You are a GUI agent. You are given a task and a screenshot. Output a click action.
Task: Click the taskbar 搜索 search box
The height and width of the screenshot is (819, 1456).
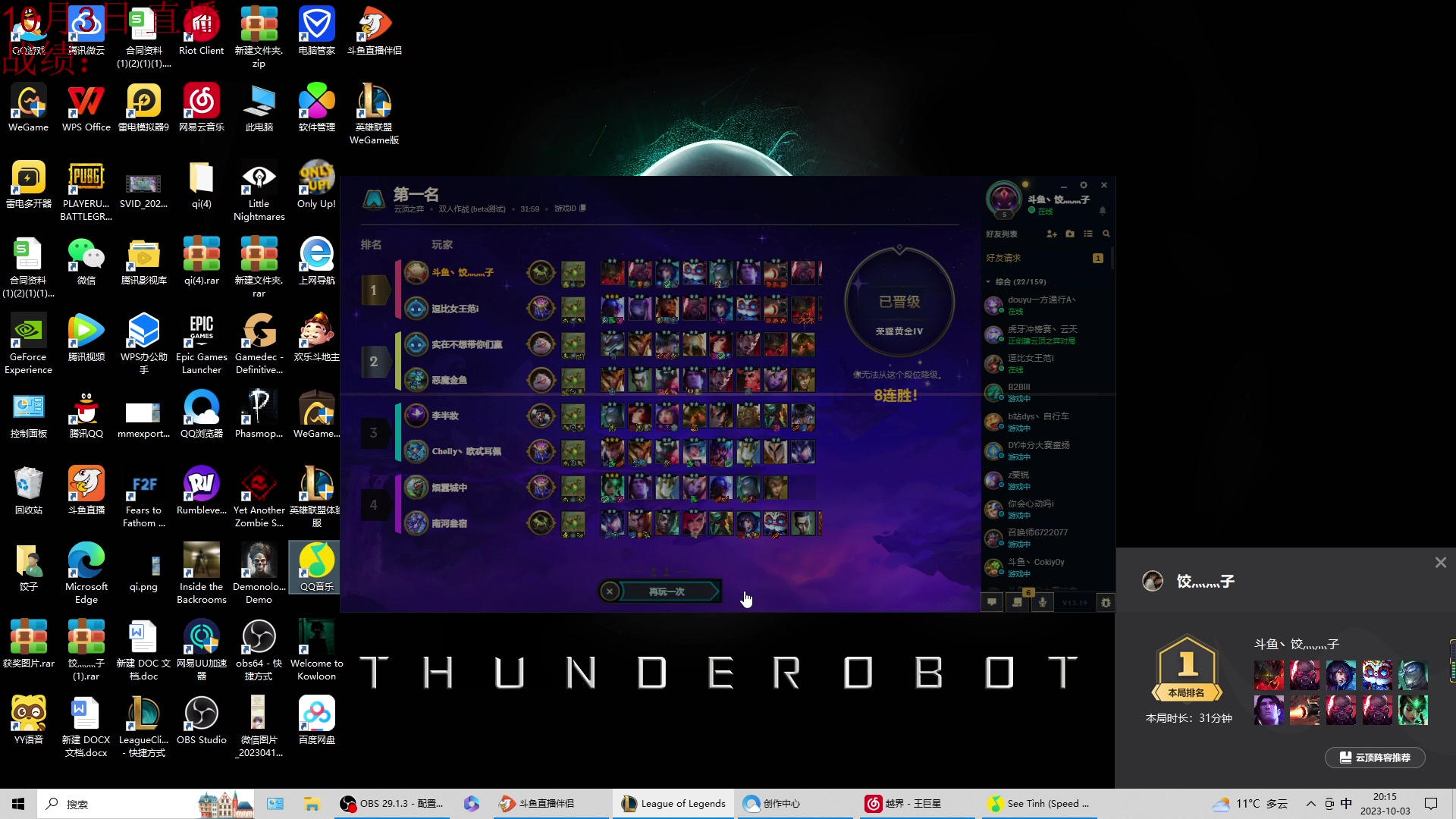(146, 804)
